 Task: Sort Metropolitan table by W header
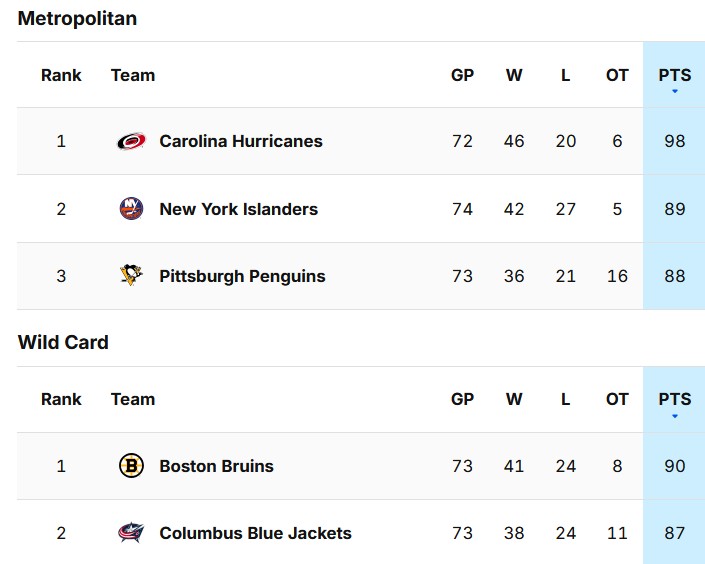pyautogui.click(x=514, y=75)
